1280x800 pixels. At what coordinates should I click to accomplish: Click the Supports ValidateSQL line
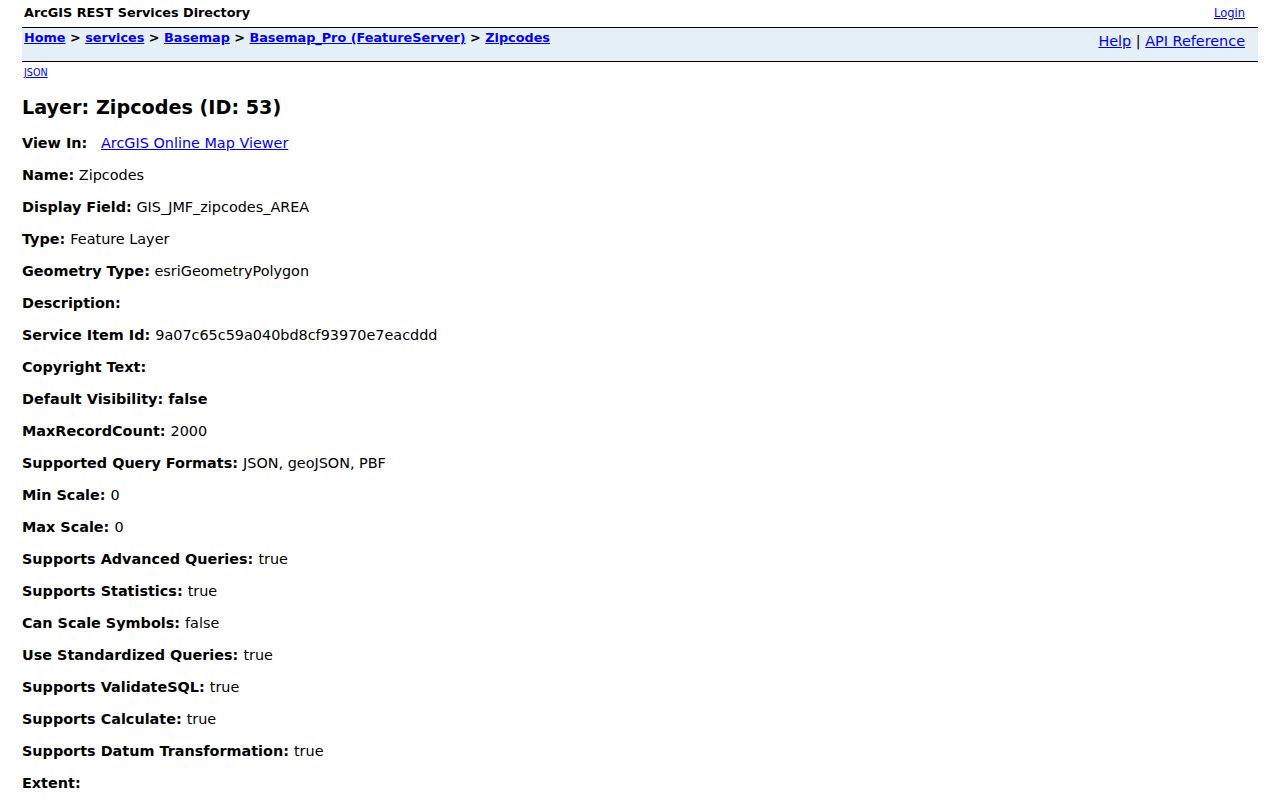(131, 687)
